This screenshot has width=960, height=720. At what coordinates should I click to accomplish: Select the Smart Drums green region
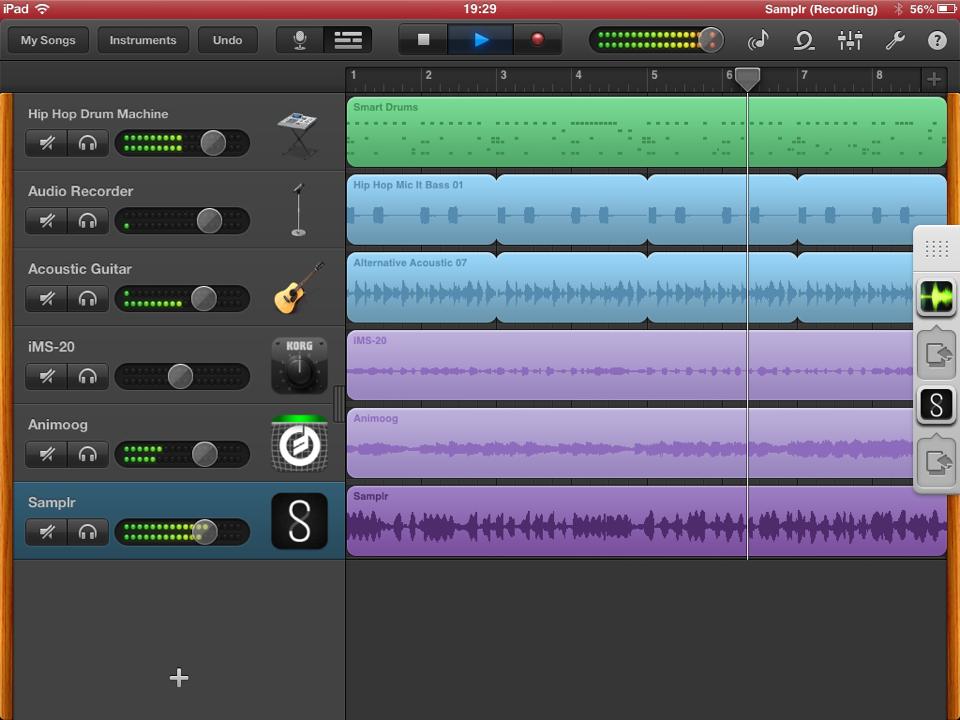click(647, 132)
